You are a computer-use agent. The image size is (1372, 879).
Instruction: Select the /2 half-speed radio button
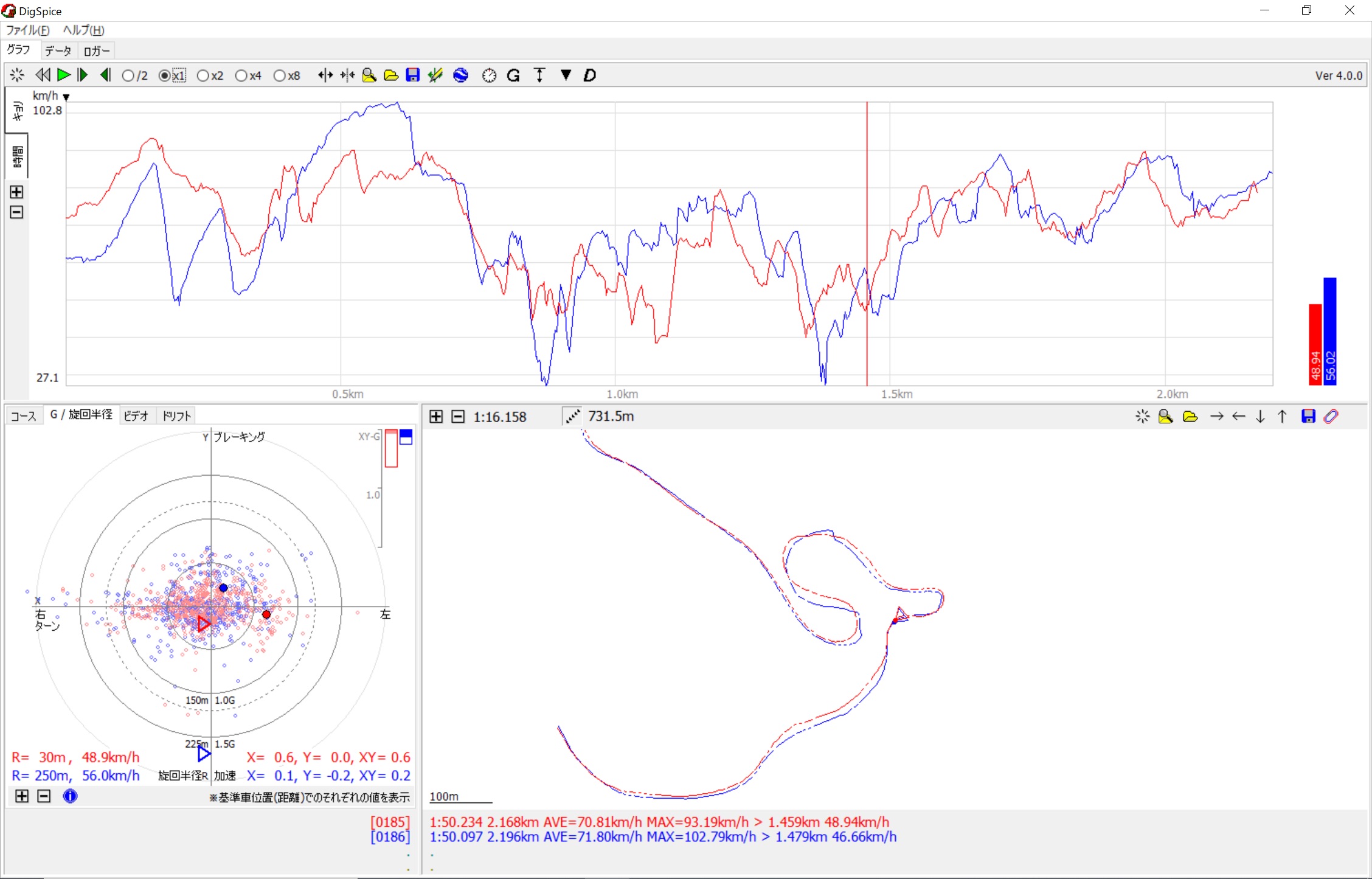[128, 75]
